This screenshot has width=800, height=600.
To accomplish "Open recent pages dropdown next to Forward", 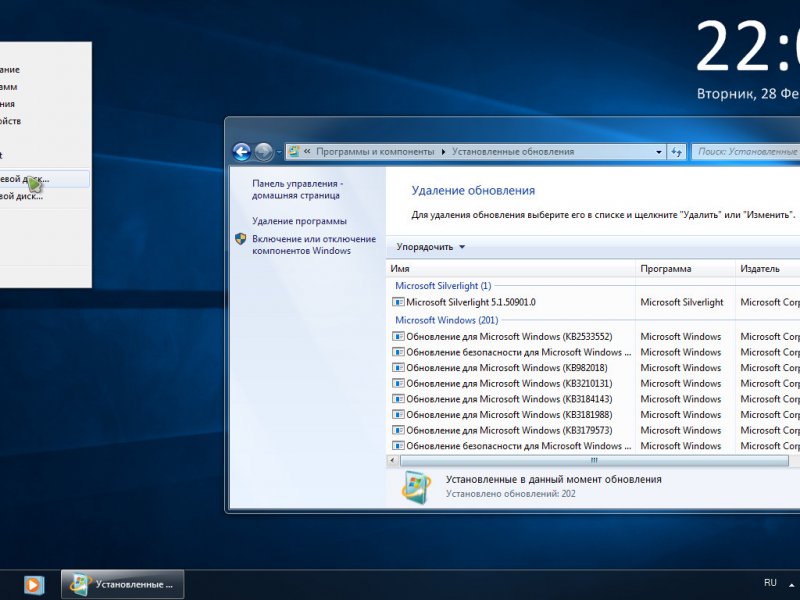I will [x=278, y=152].
